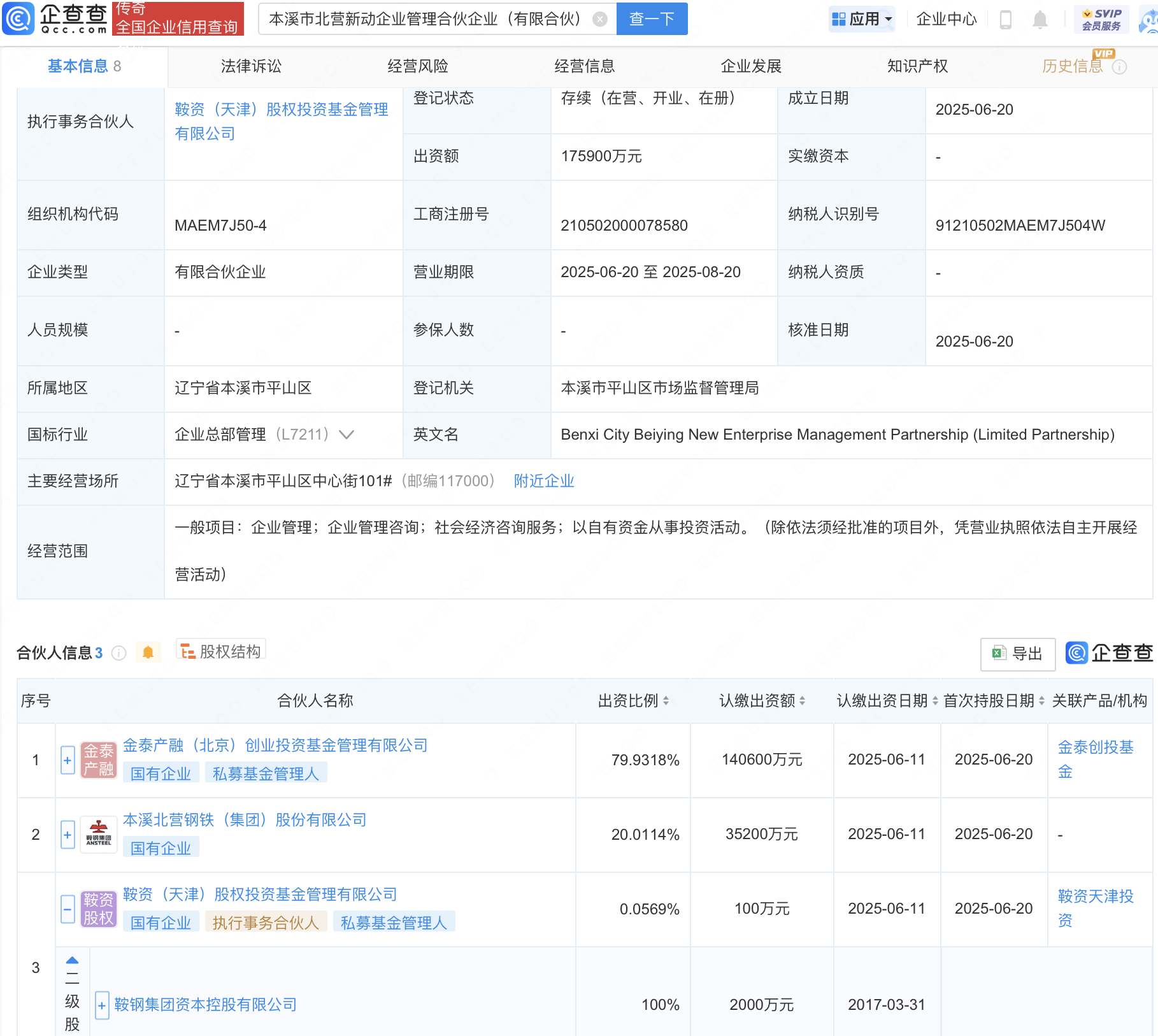This screenshot has width=1158, height=1036.
Task: Click the 35200万元 subscribed amount cell
Action: tap(762, 835)
